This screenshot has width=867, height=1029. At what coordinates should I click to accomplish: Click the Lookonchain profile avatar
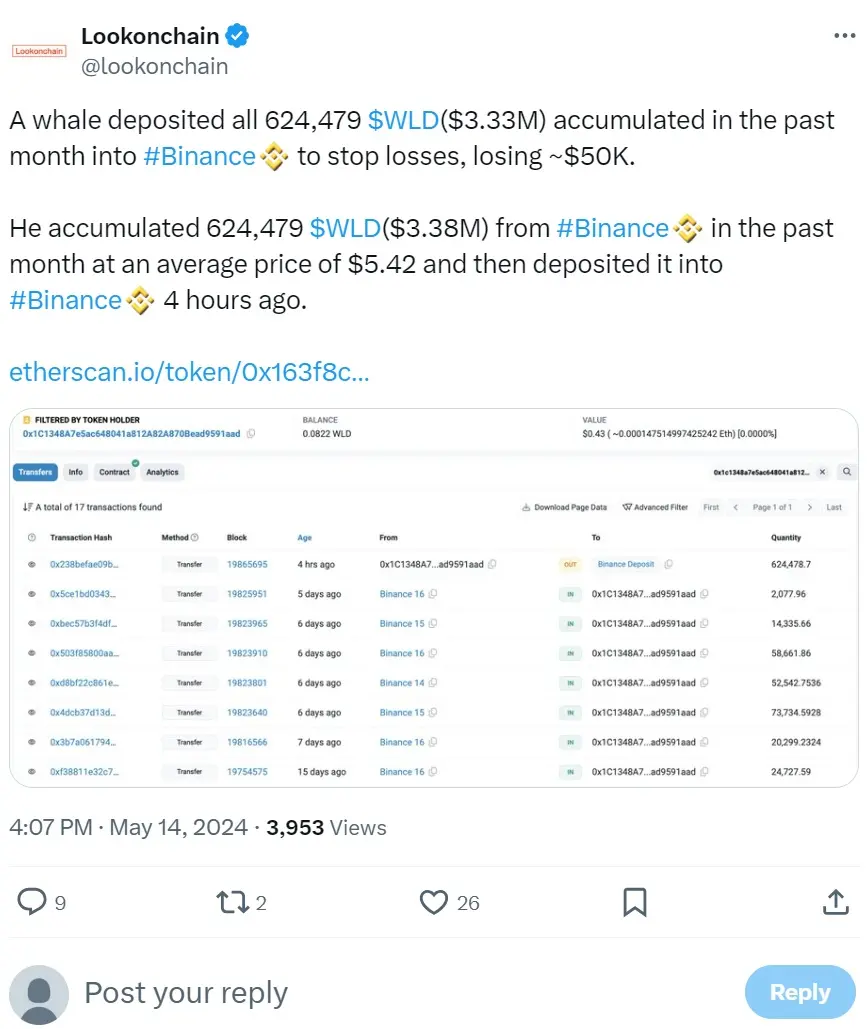click(x=38, y=51)
